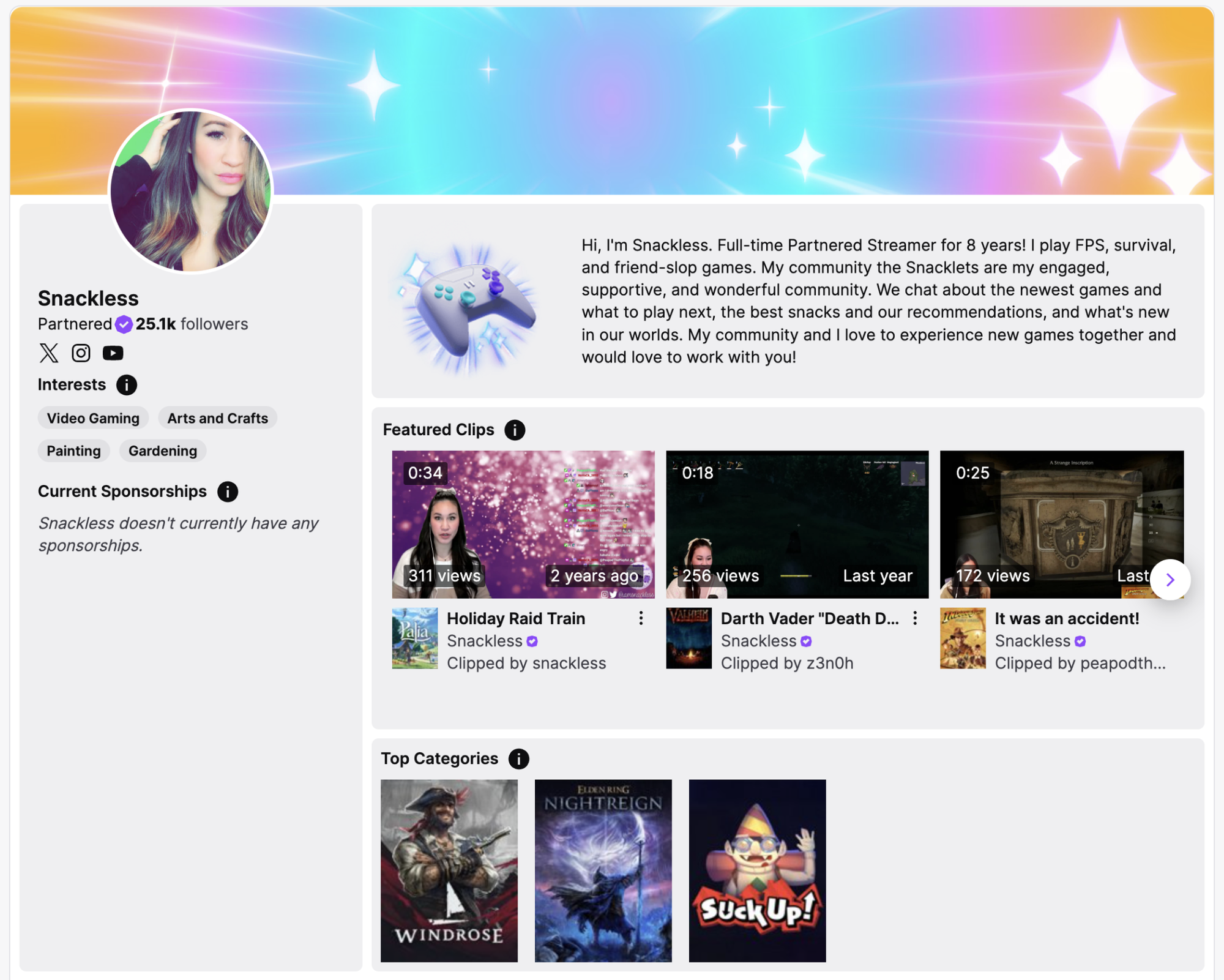Open the It was an accident! clip title
The height and width of the screenshot is (980, 1224).
(x=1067, y=618)
